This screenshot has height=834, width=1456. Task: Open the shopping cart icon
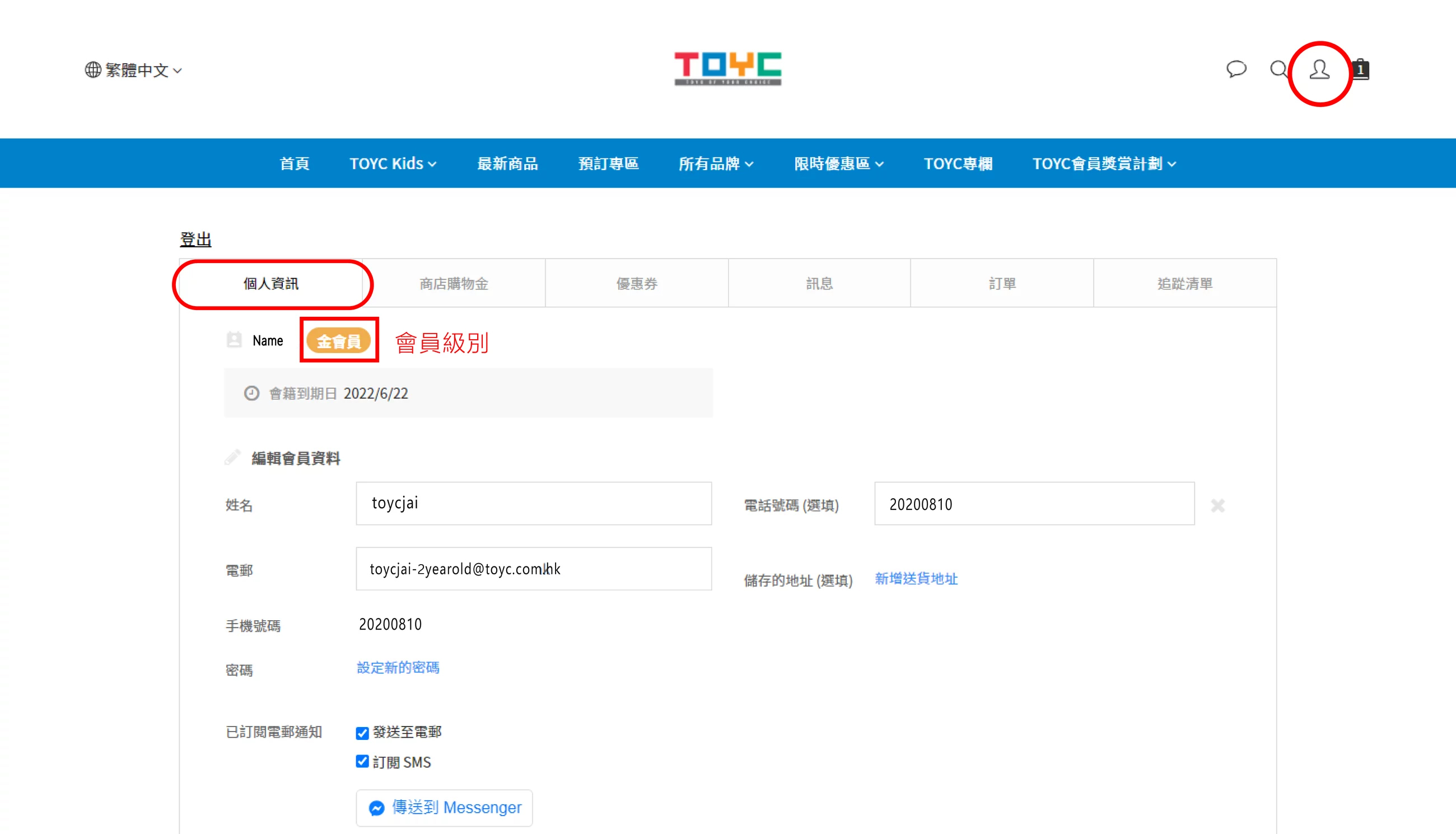(1361, 69)
